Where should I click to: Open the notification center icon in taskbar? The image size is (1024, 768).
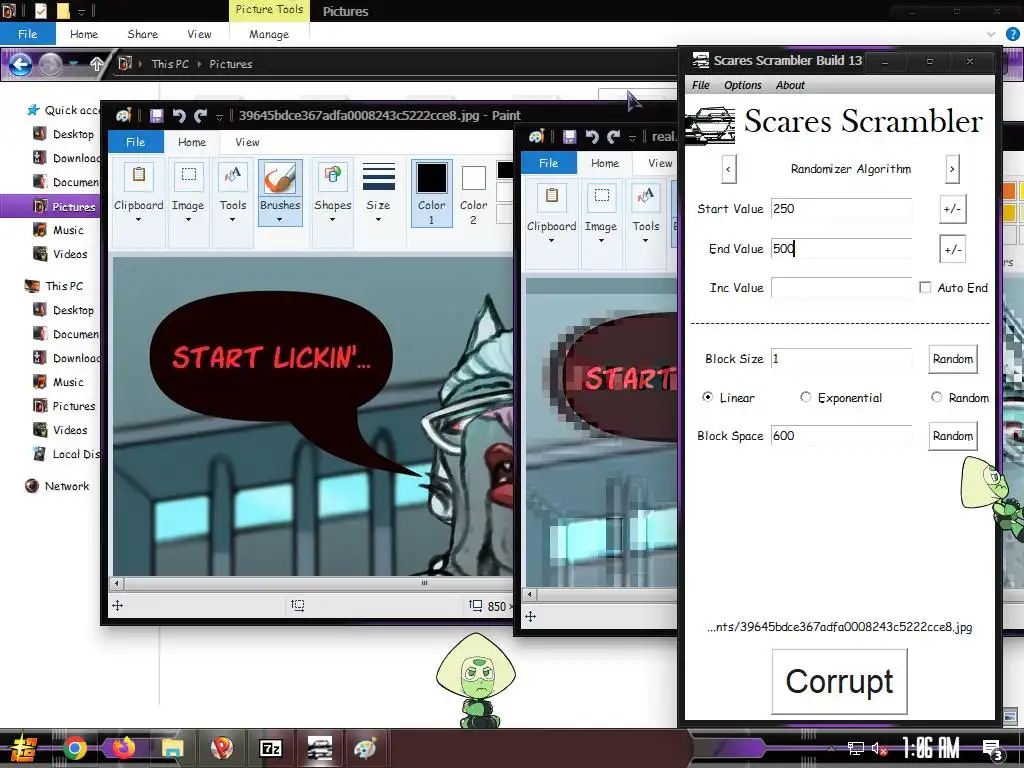pyautogui.click(x=993, y=749)
